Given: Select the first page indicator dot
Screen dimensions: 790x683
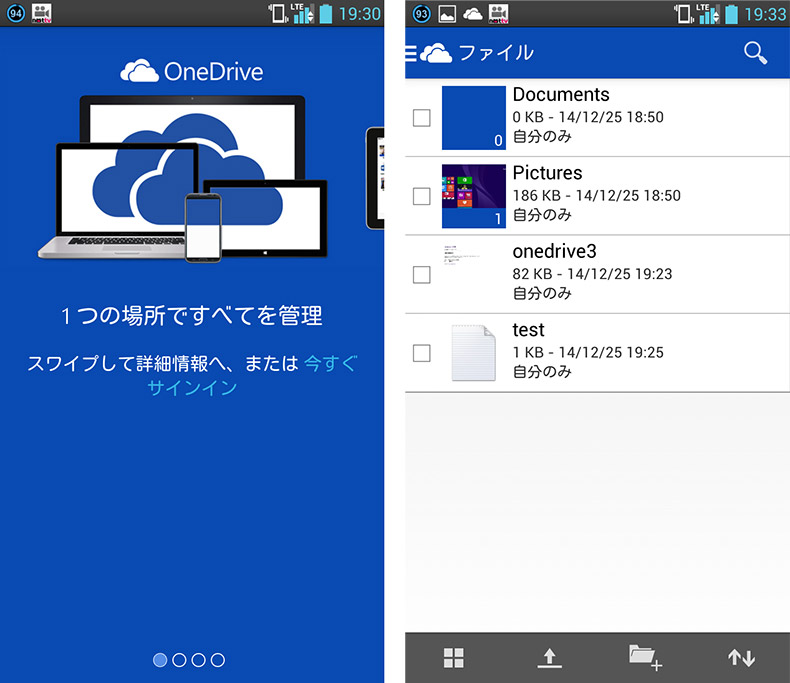Looking at the screenshot, I should [160, 660].
